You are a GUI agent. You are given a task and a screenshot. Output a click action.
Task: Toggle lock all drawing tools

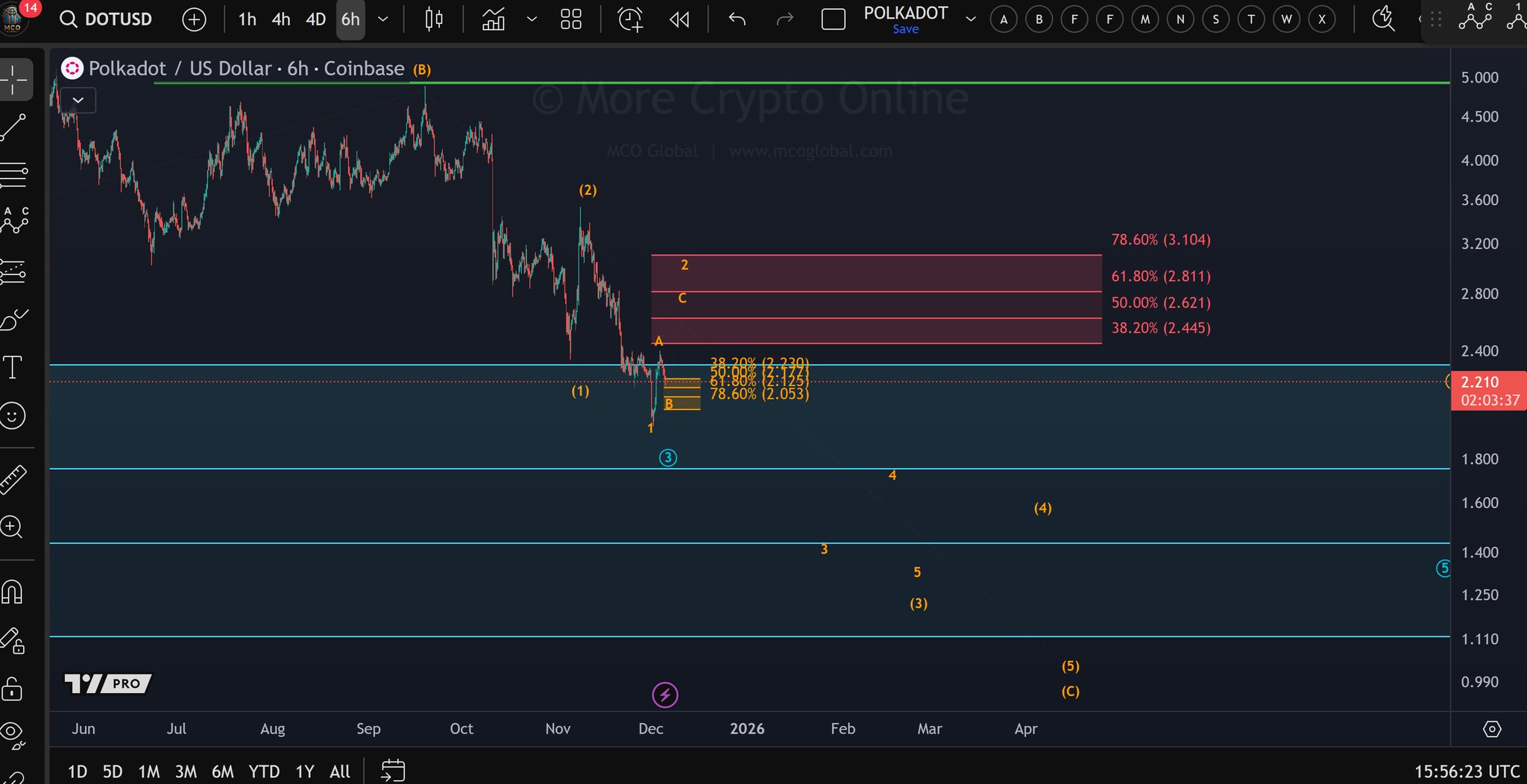point(13,689)
